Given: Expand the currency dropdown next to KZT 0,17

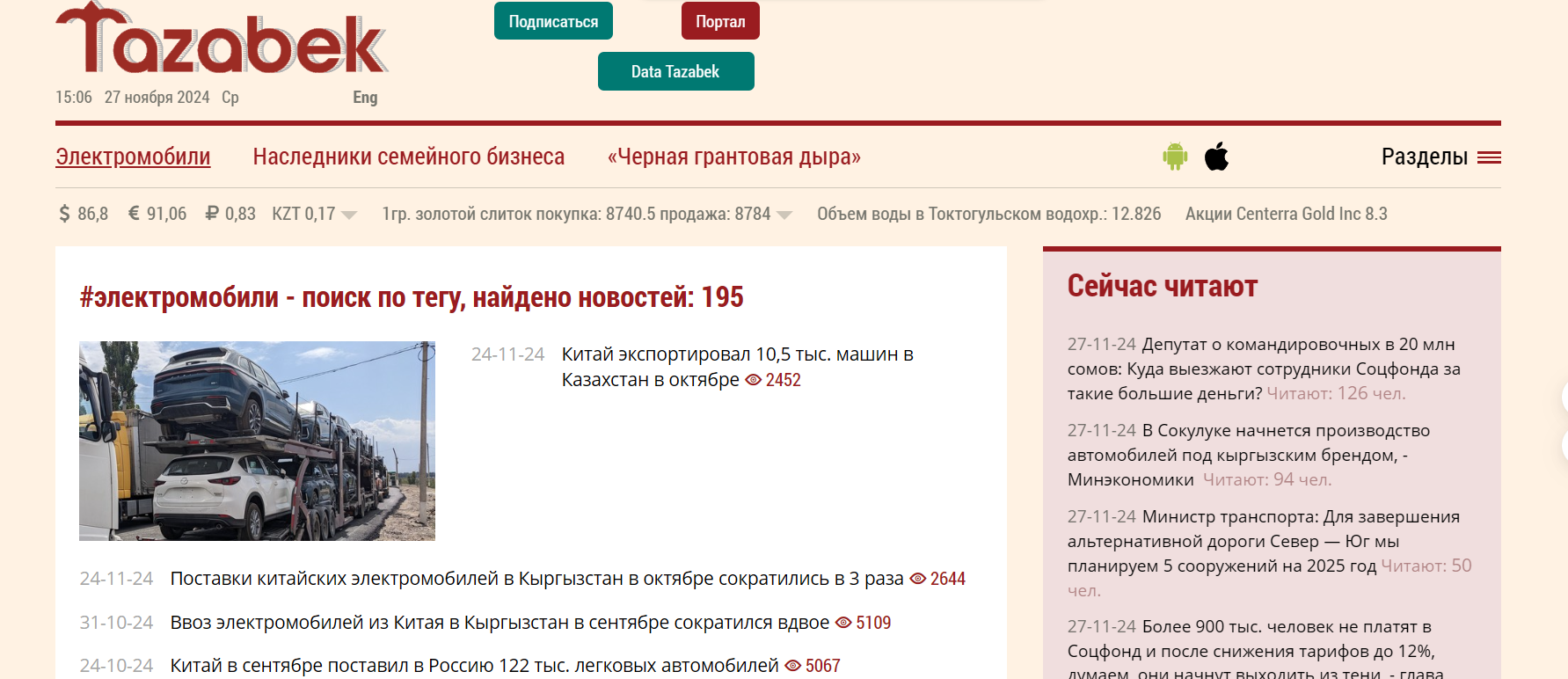Looking at the screenshot, I should [349, 215].
